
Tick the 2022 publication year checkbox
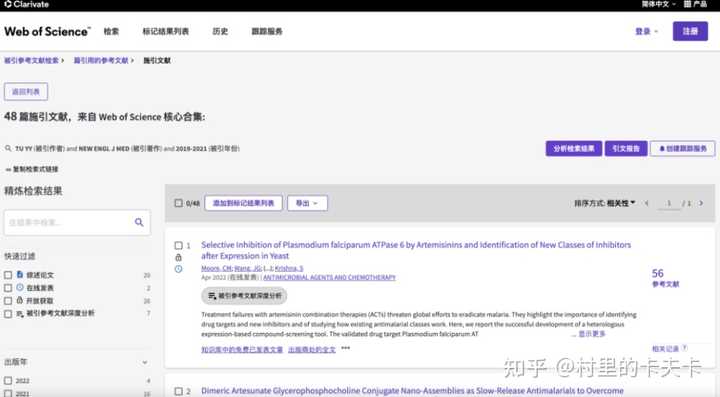[8, 380]
